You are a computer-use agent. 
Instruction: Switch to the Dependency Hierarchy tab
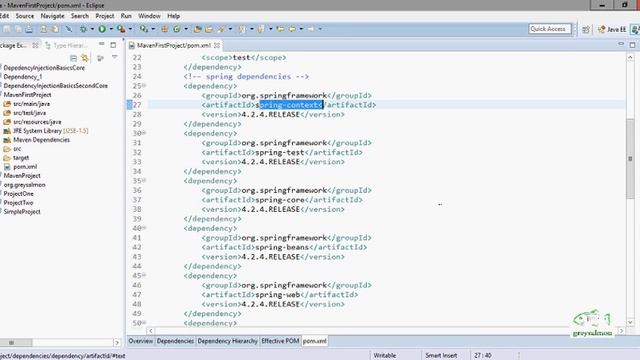pyautogui.click(x=227, y=341)
